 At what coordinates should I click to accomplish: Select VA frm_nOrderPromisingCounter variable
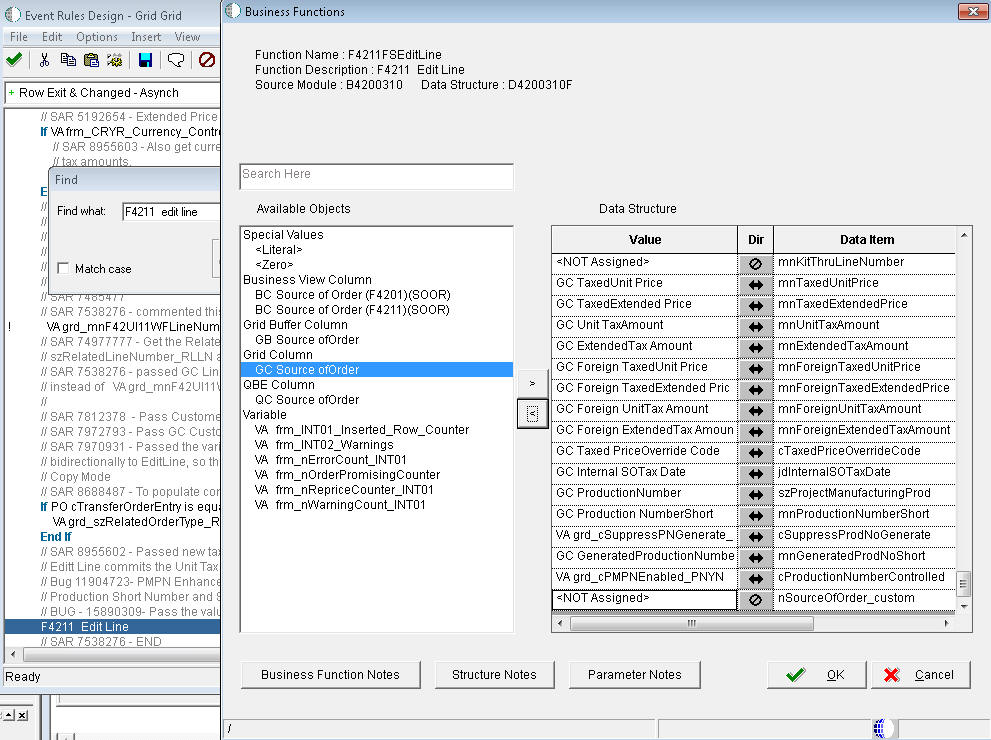click(347, 475)
